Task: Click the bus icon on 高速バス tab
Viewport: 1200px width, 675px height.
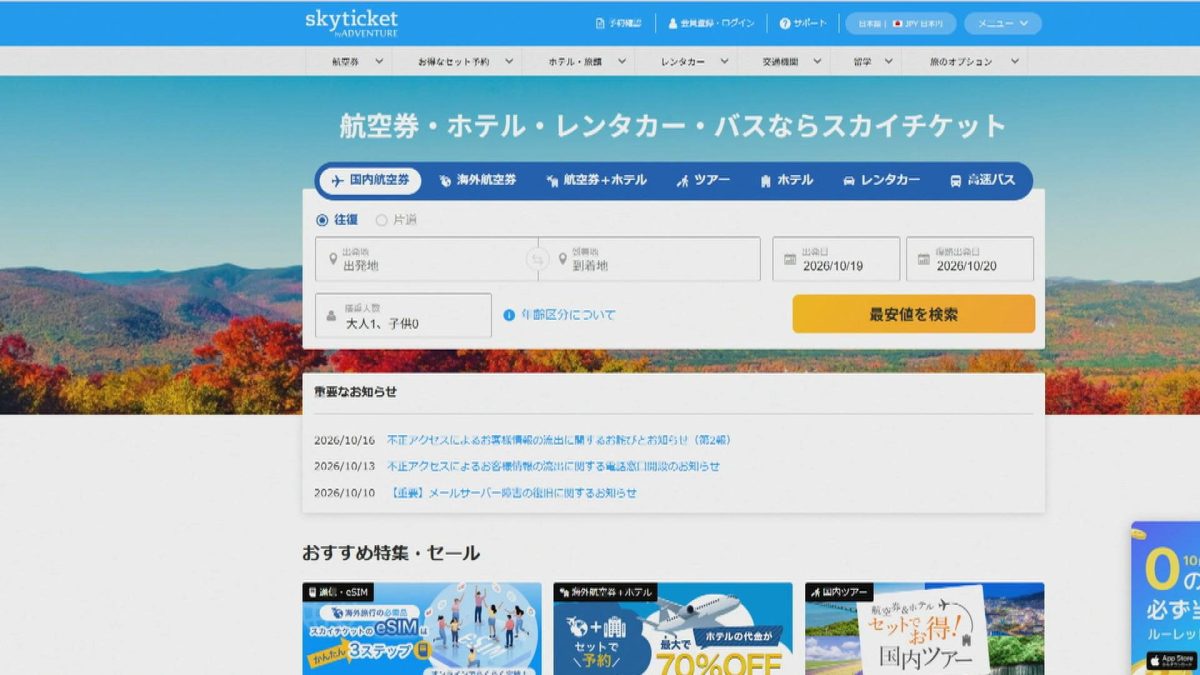Action: [x=956, y=181]
